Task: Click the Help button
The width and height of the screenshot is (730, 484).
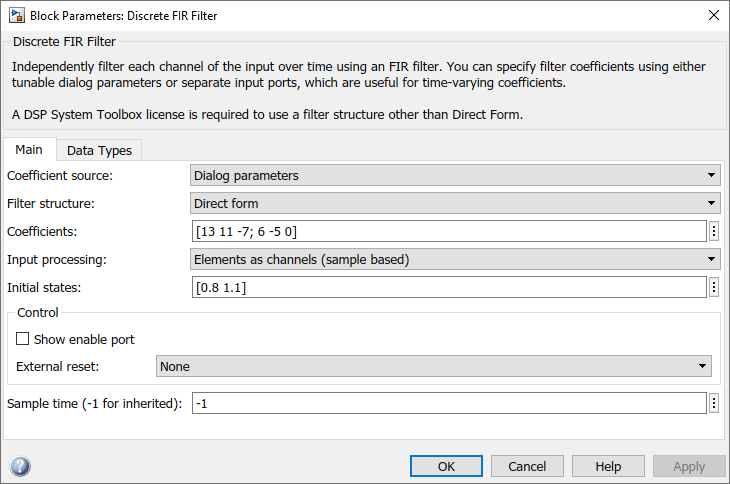Action: (x=608, y=466)
